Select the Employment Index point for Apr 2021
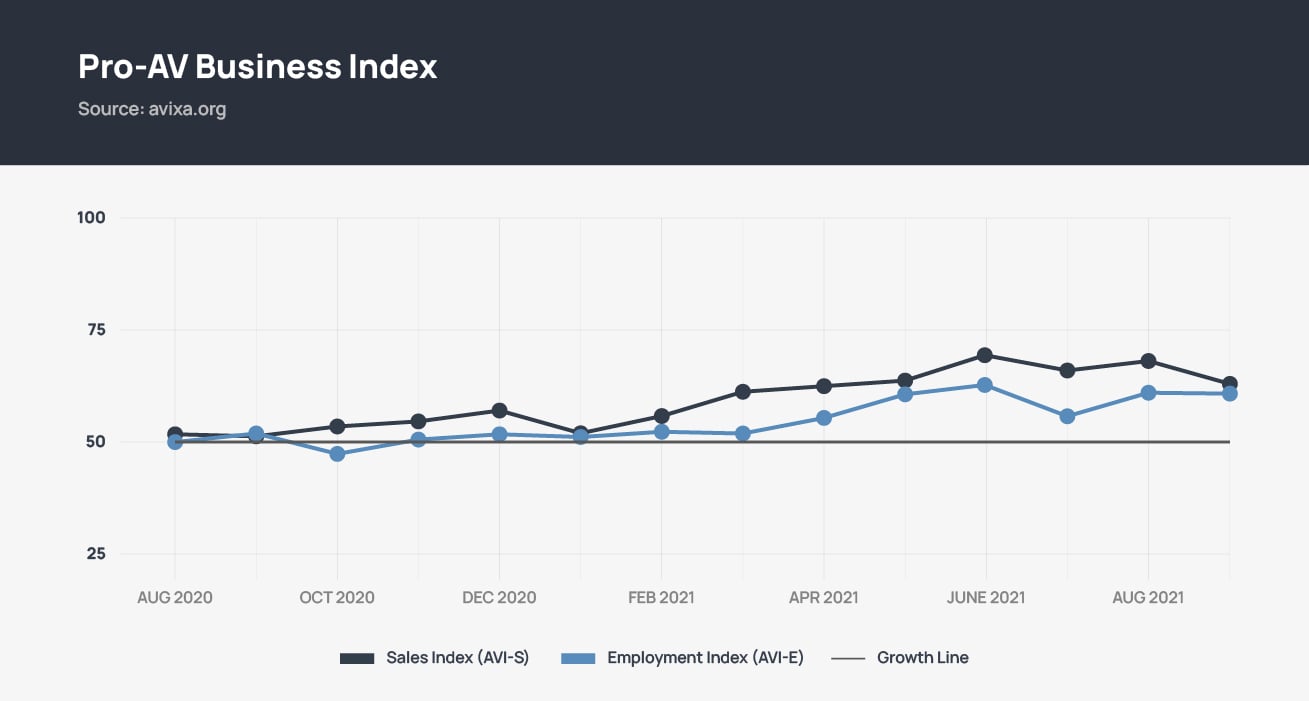The width and height of the screenshot is (1309, 701). (823, 418)
